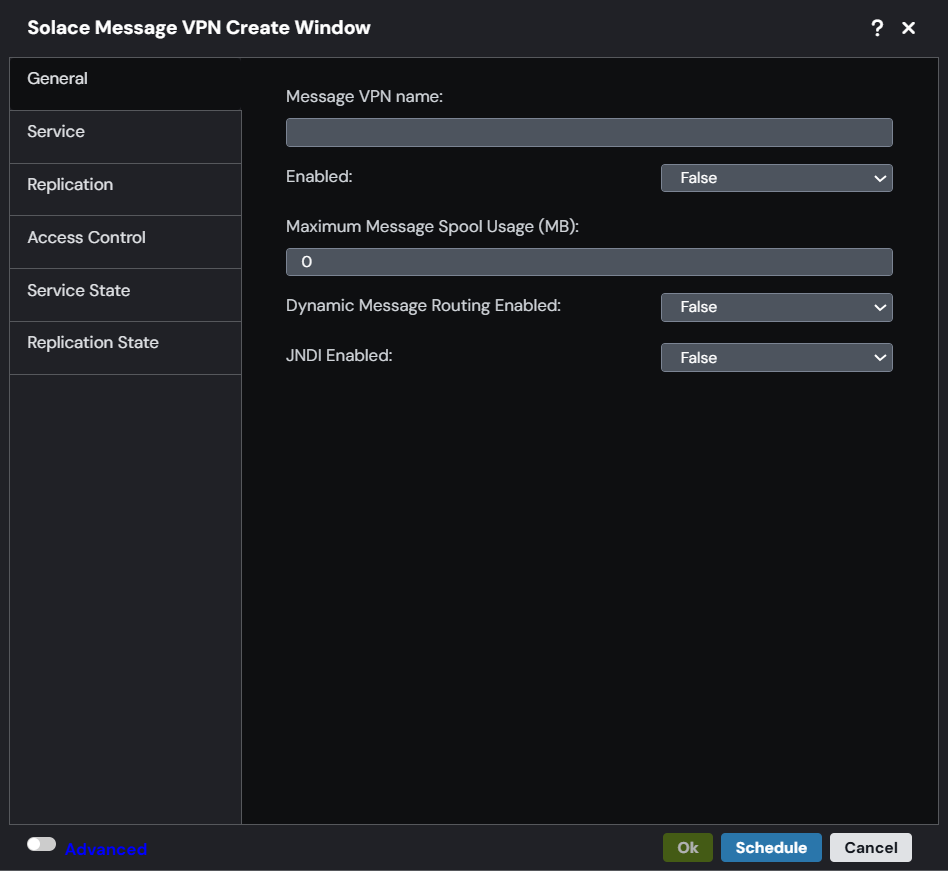The width and height of the screenshot is (948, 871).
Task: Open the Dynamic Message Routing Enabled dropdown
Action: [776, 307]
